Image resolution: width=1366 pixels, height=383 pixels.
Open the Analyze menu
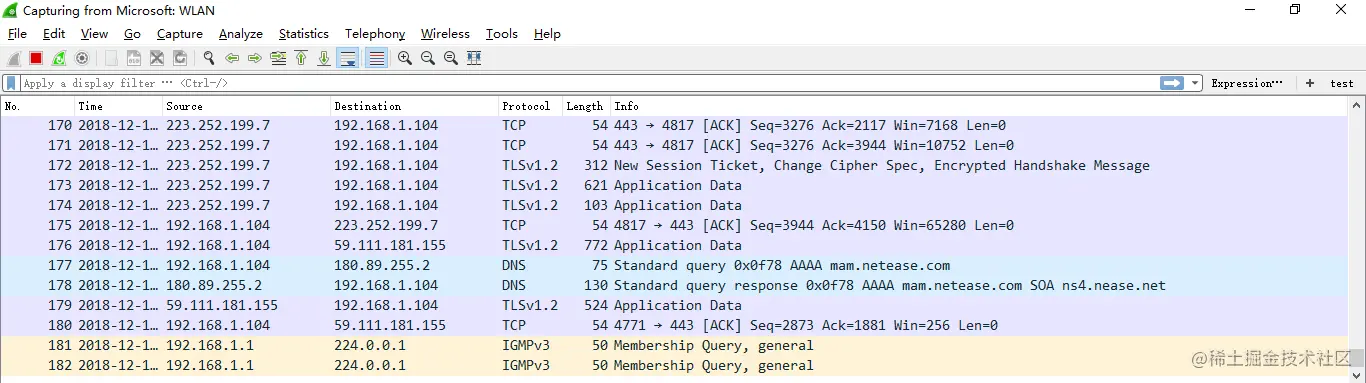point(240,34)
